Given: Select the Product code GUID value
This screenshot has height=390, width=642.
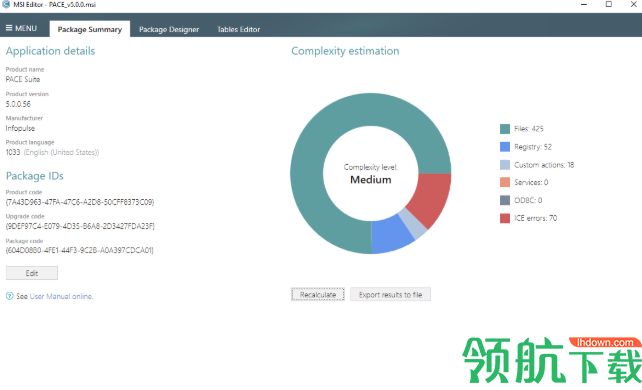Looking at the screenshot, I should click(80, 202).
